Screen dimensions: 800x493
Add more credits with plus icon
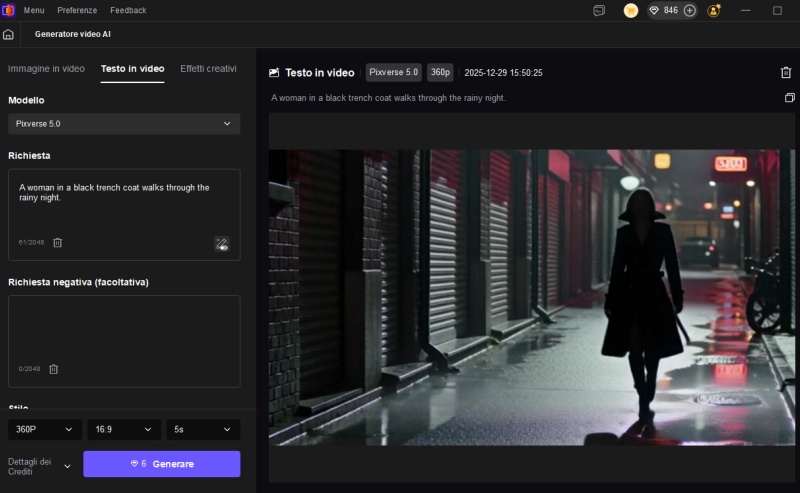click(690, 10)
